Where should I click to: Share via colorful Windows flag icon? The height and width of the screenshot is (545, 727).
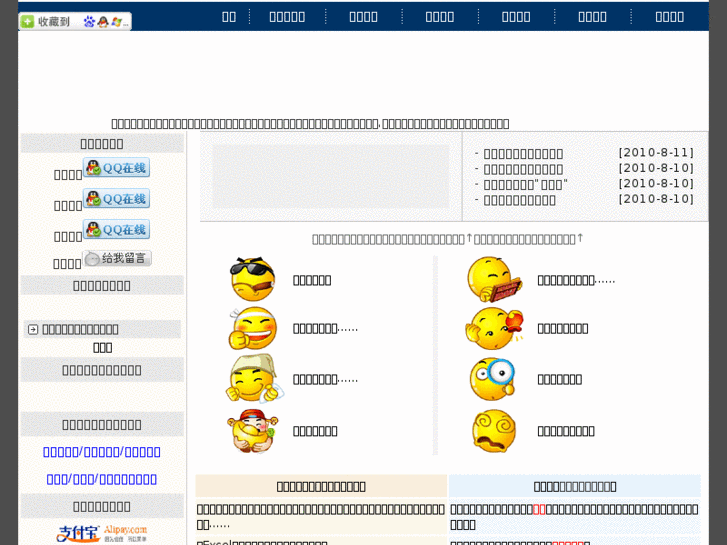(x=116, y=22)
